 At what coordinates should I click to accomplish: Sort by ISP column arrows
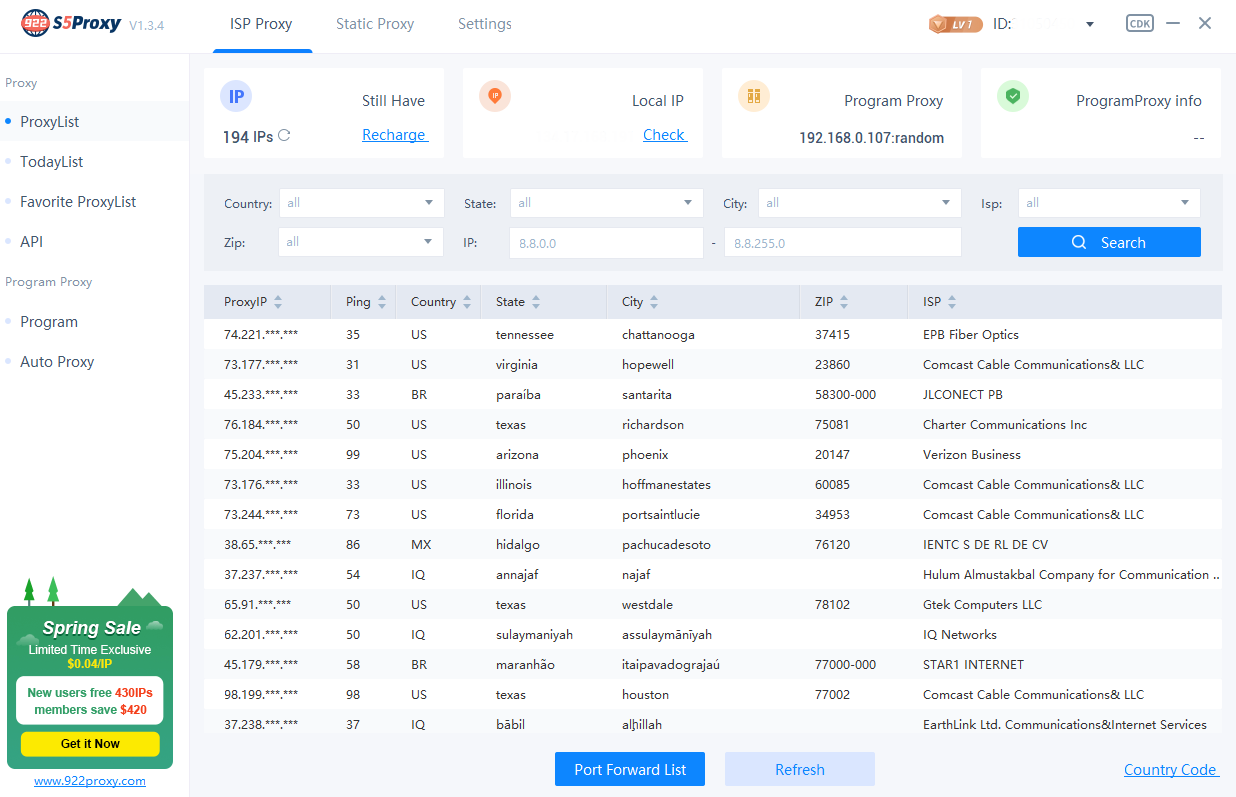[x=952, y=302]
